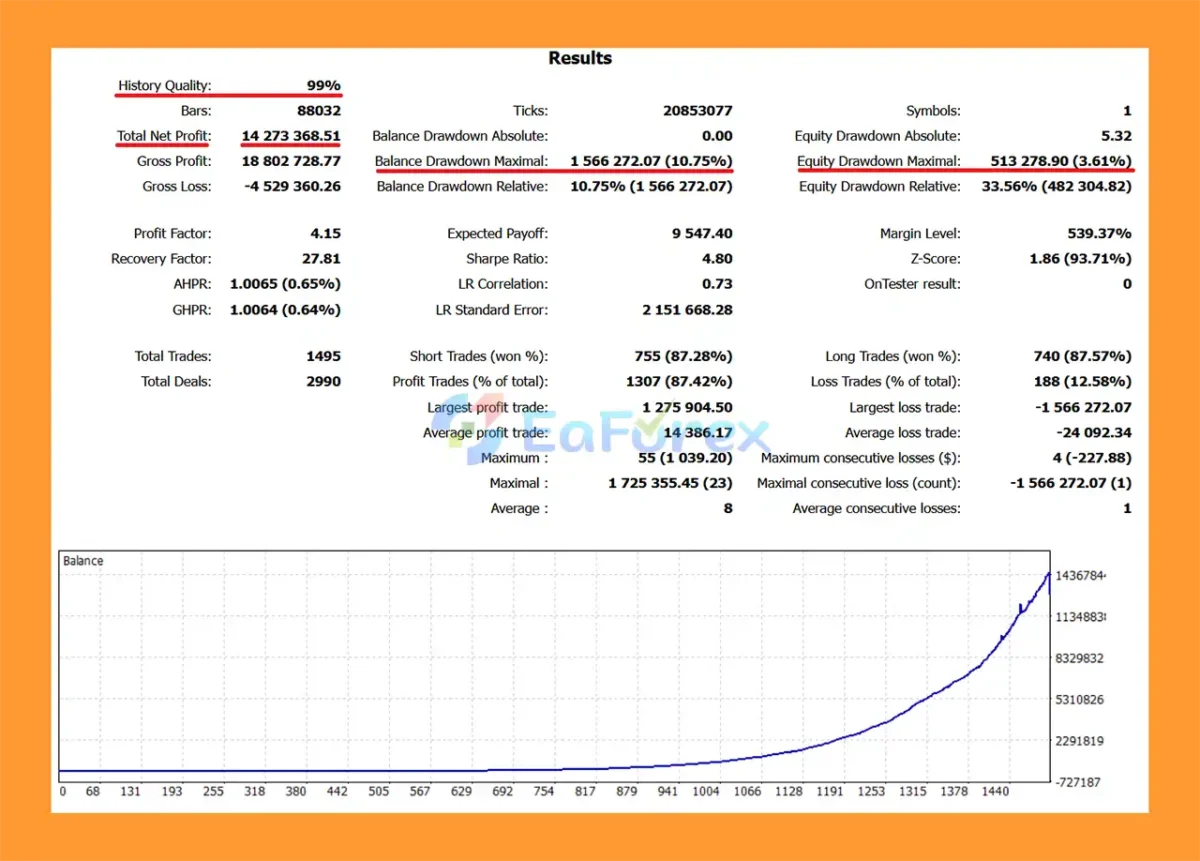This screenshot has height=861, width=1200.
Task: Select the Maximal consecutive loss value
Action: 1071,483
